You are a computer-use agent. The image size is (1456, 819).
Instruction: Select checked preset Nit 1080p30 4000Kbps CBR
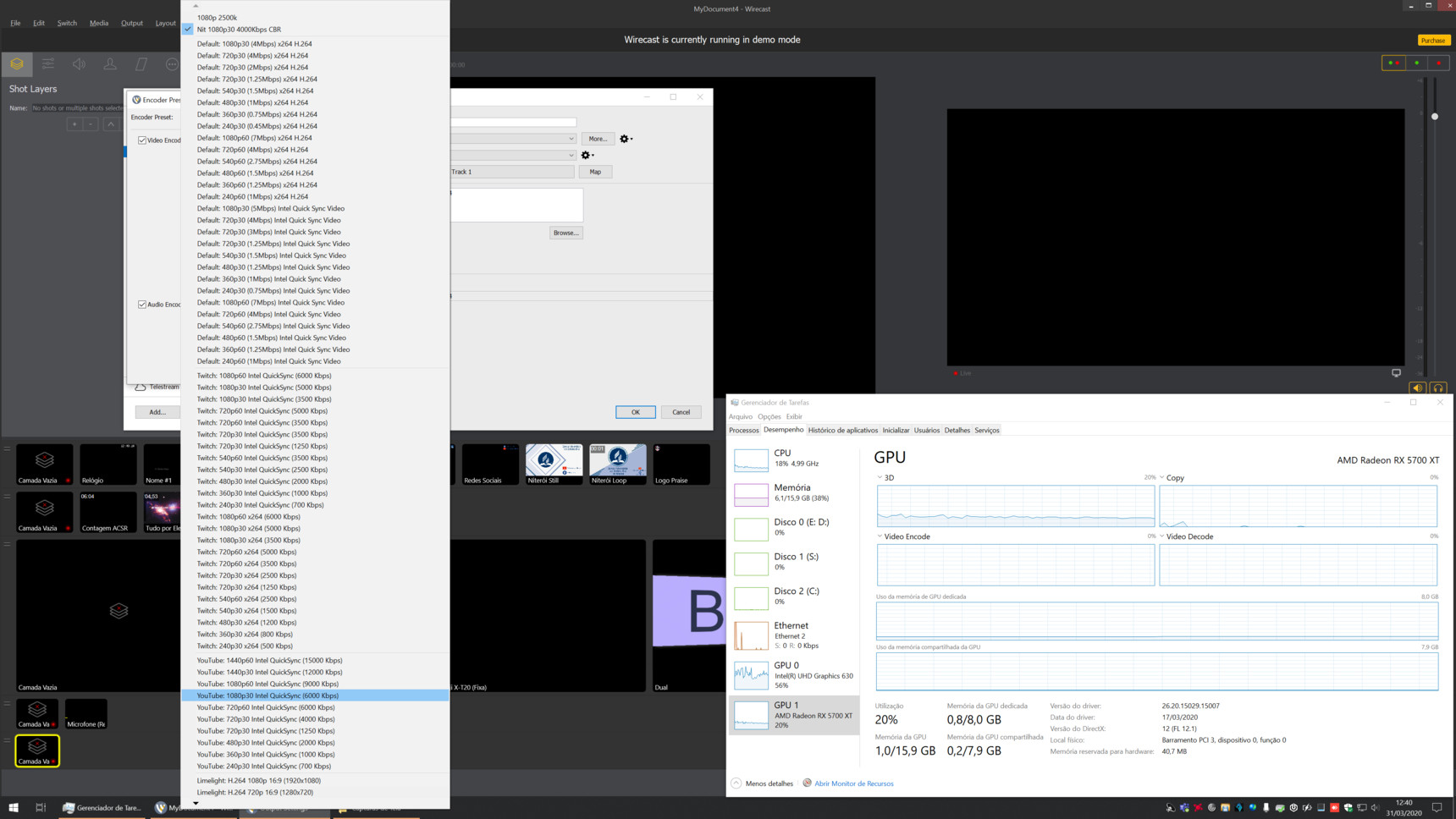click(315, 30)
